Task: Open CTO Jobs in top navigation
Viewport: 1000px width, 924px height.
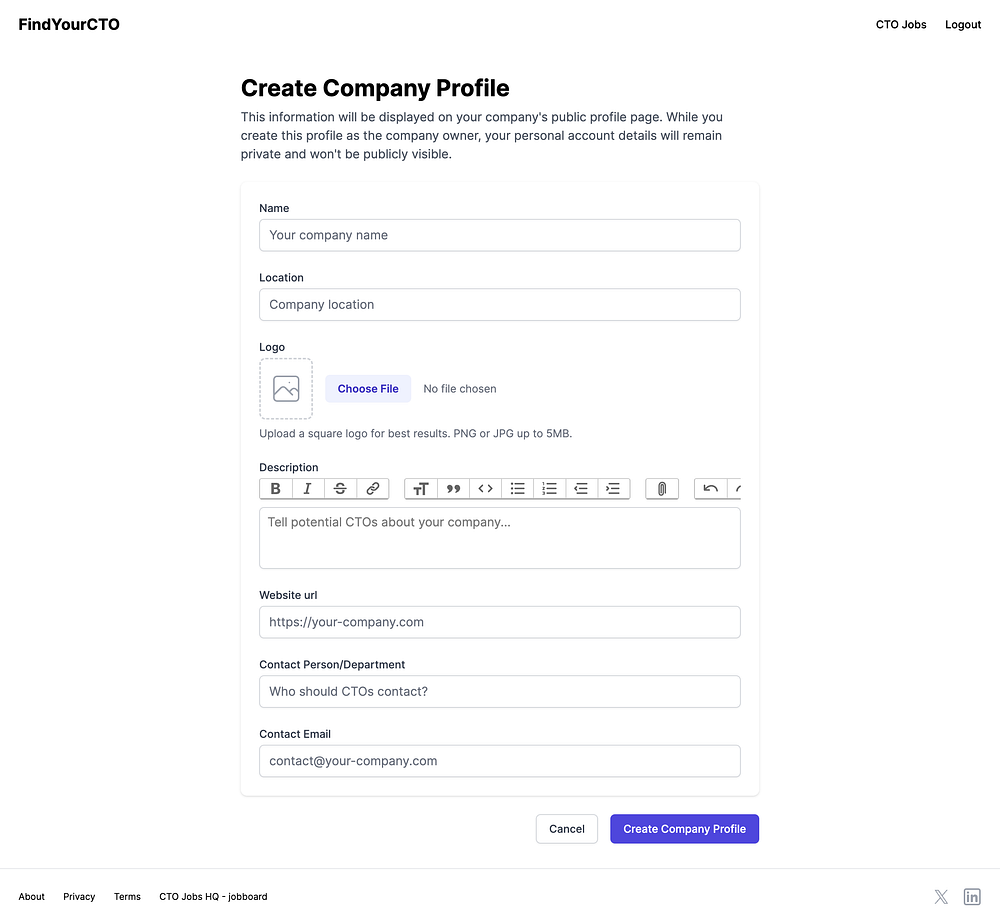Action: click(x=901, y=24)
